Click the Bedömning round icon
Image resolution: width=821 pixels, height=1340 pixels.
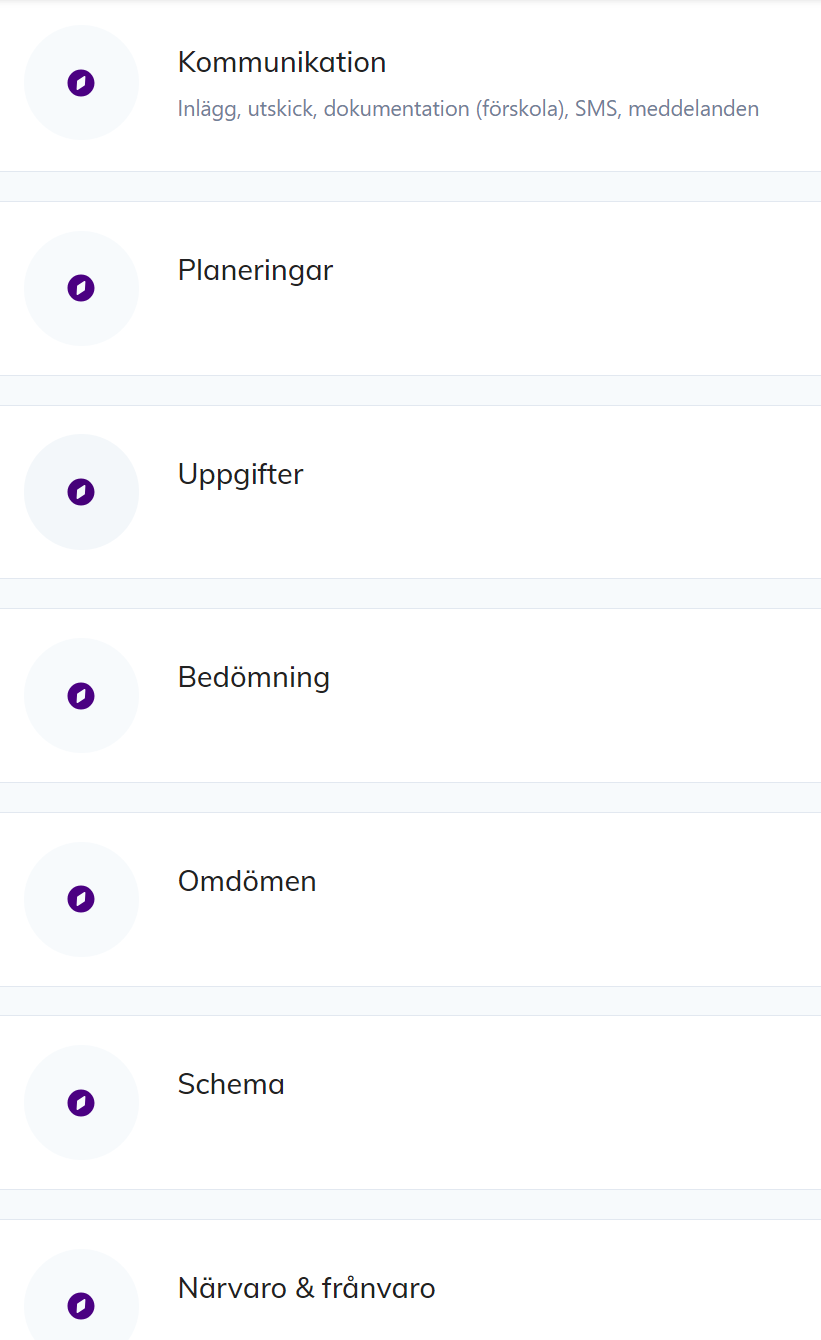coord(81,696)
